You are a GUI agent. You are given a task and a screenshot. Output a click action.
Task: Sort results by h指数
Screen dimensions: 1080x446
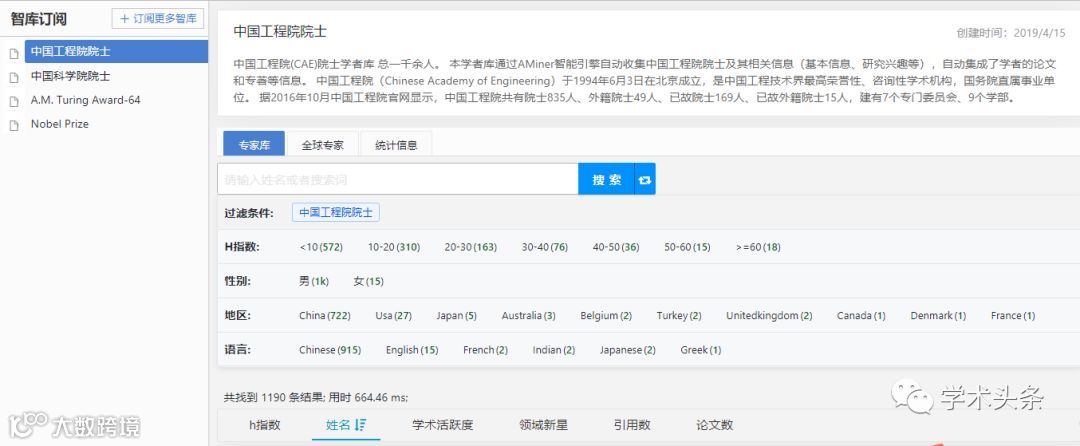coord(264,425)
